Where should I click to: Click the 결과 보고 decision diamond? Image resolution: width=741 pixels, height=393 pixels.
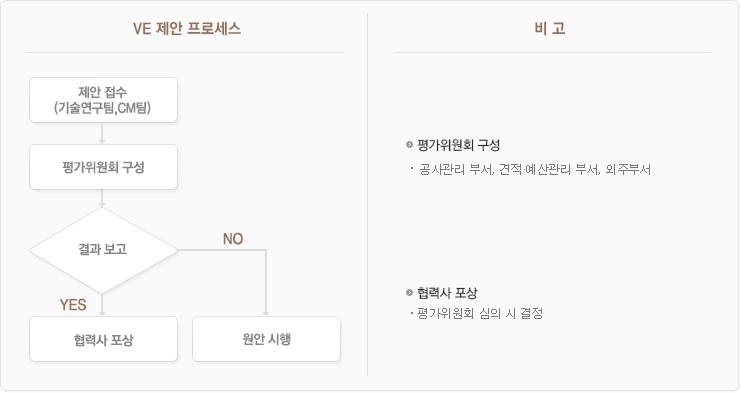tap(103, 250)
